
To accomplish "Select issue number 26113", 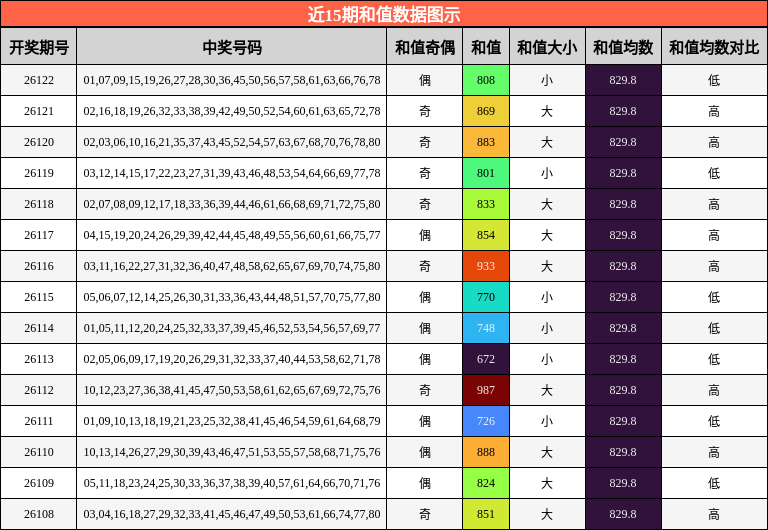I will [39, 359].
